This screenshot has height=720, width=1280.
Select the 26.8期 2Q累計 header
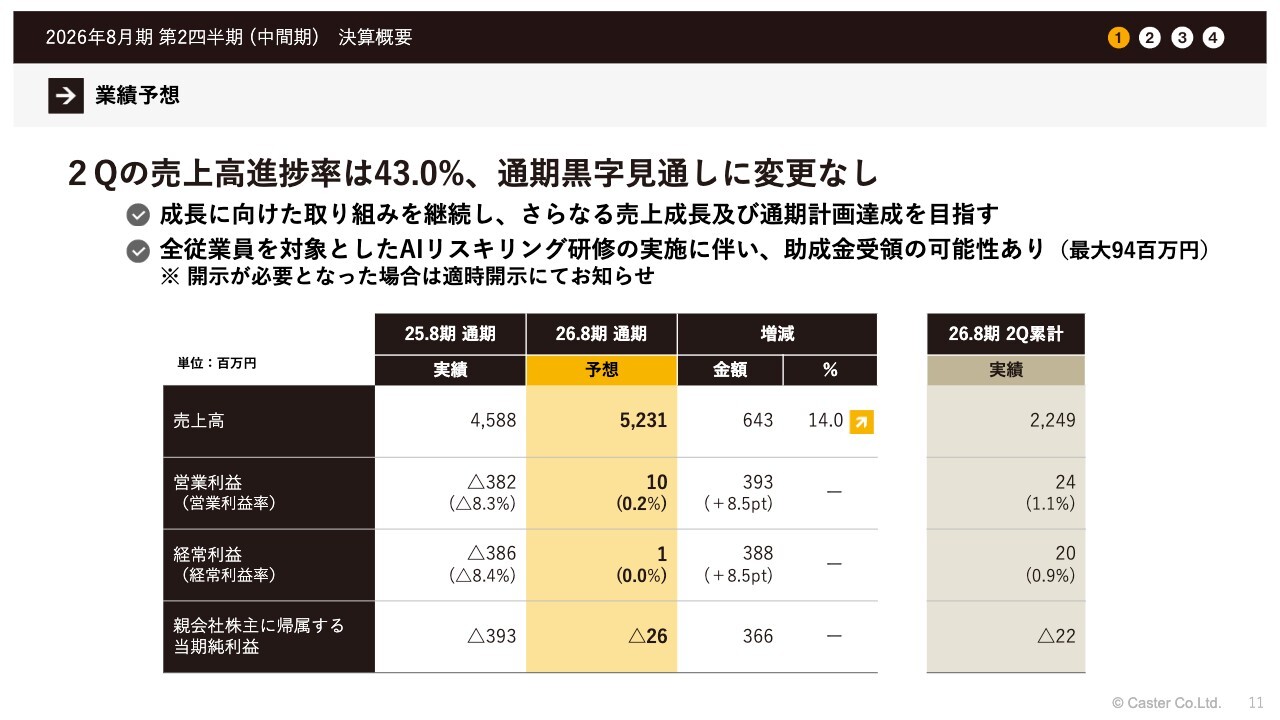click(1005, 334)
